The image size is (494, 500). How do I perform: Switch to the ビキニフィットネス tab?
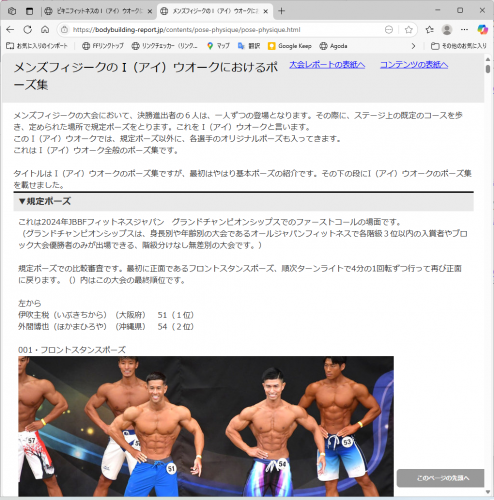(x=98, y=11)
